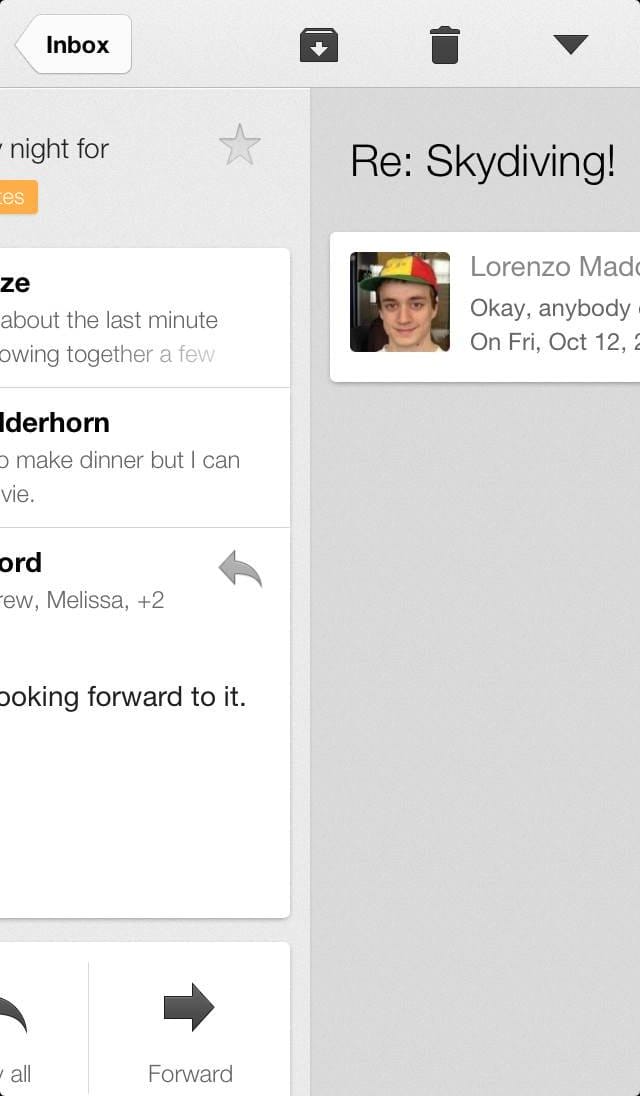
Task: Archive this conversation
Action: 319,45
